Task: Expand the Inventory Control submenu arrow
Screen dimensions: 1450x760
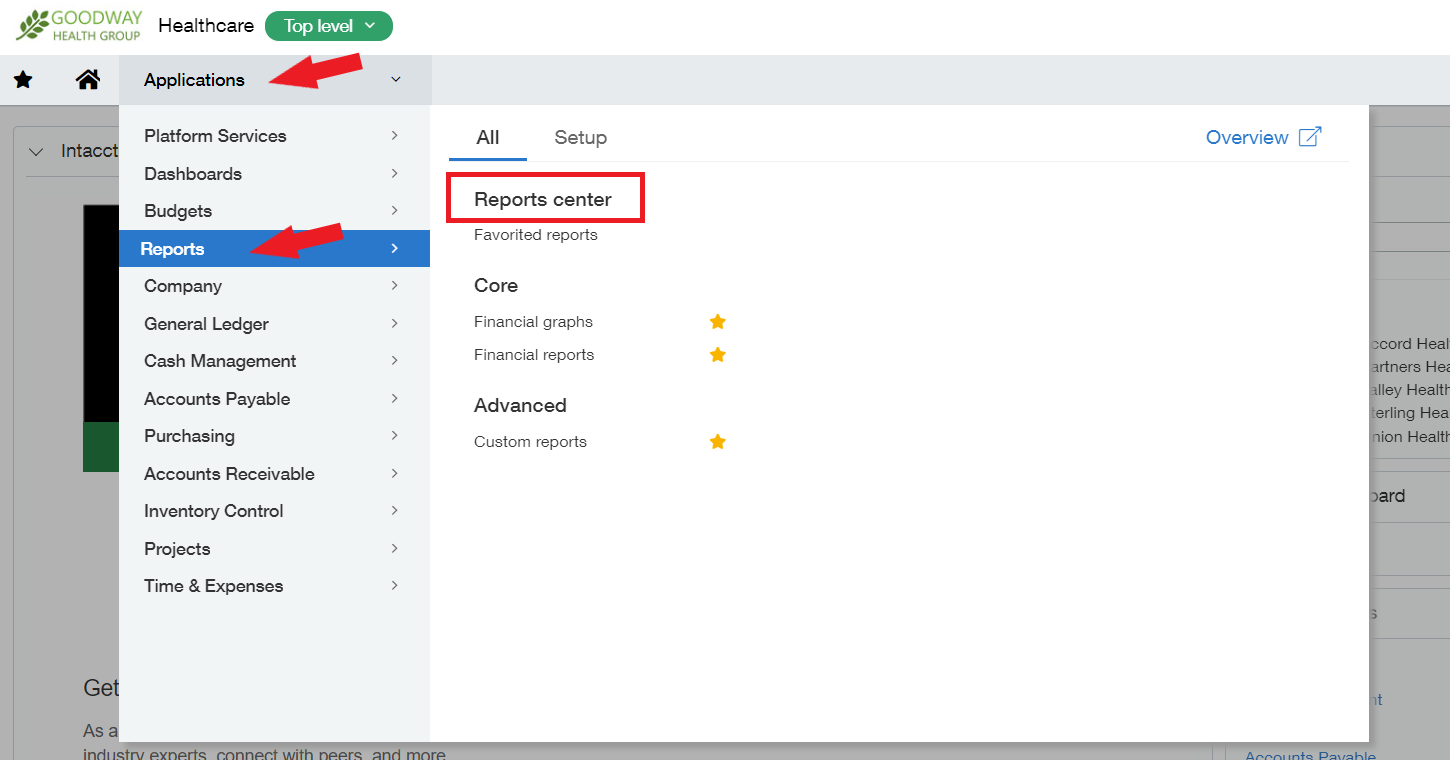Action: [395, 510]
